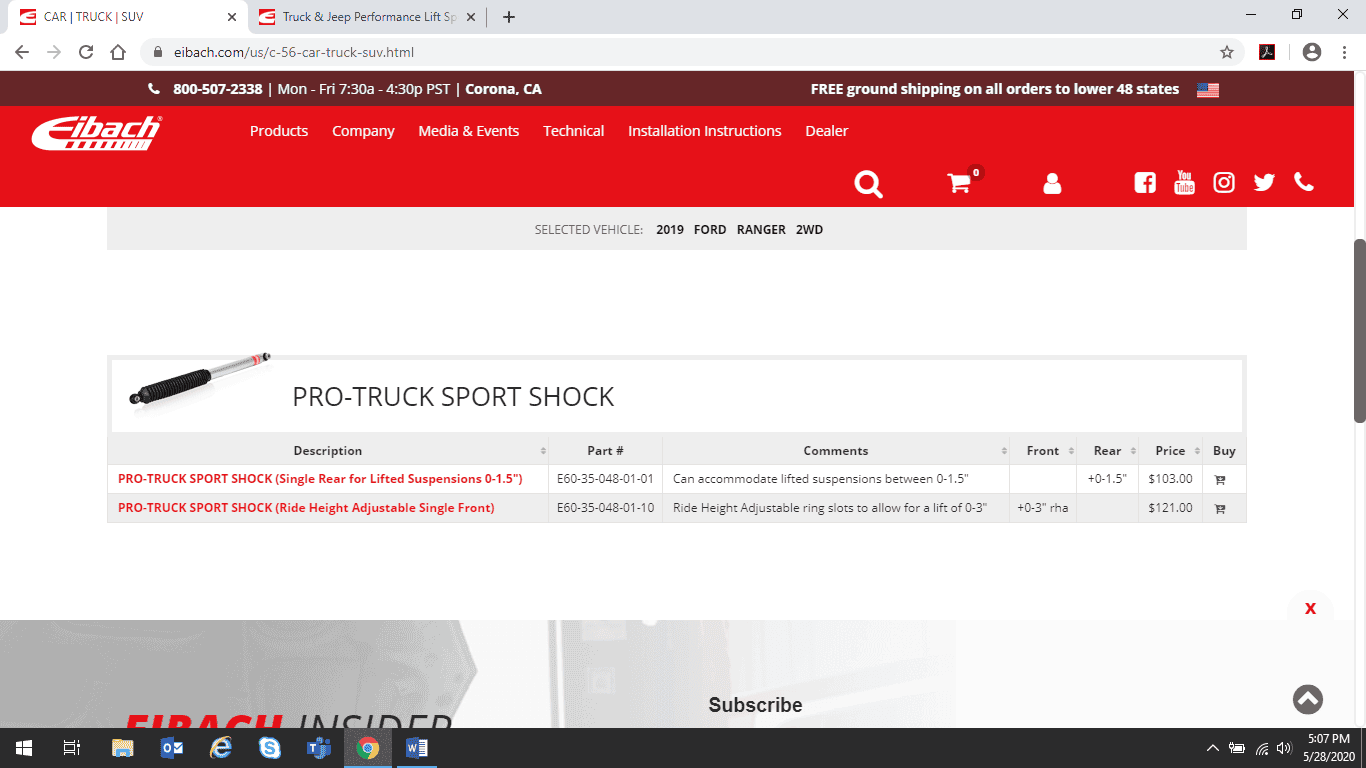Screen dimensions: 1366x768
Task: Open the Single Rear for Lifted Suspensions link
Action: pyautogui.click(x=320, y=479)
